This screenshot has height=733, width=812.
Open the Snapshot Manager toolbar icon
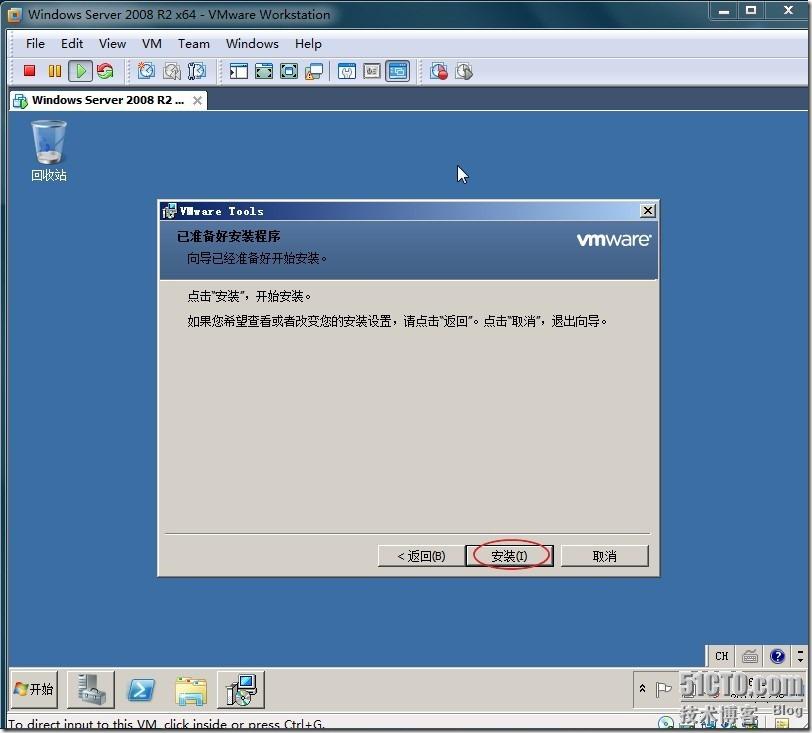tap(197, 71)
